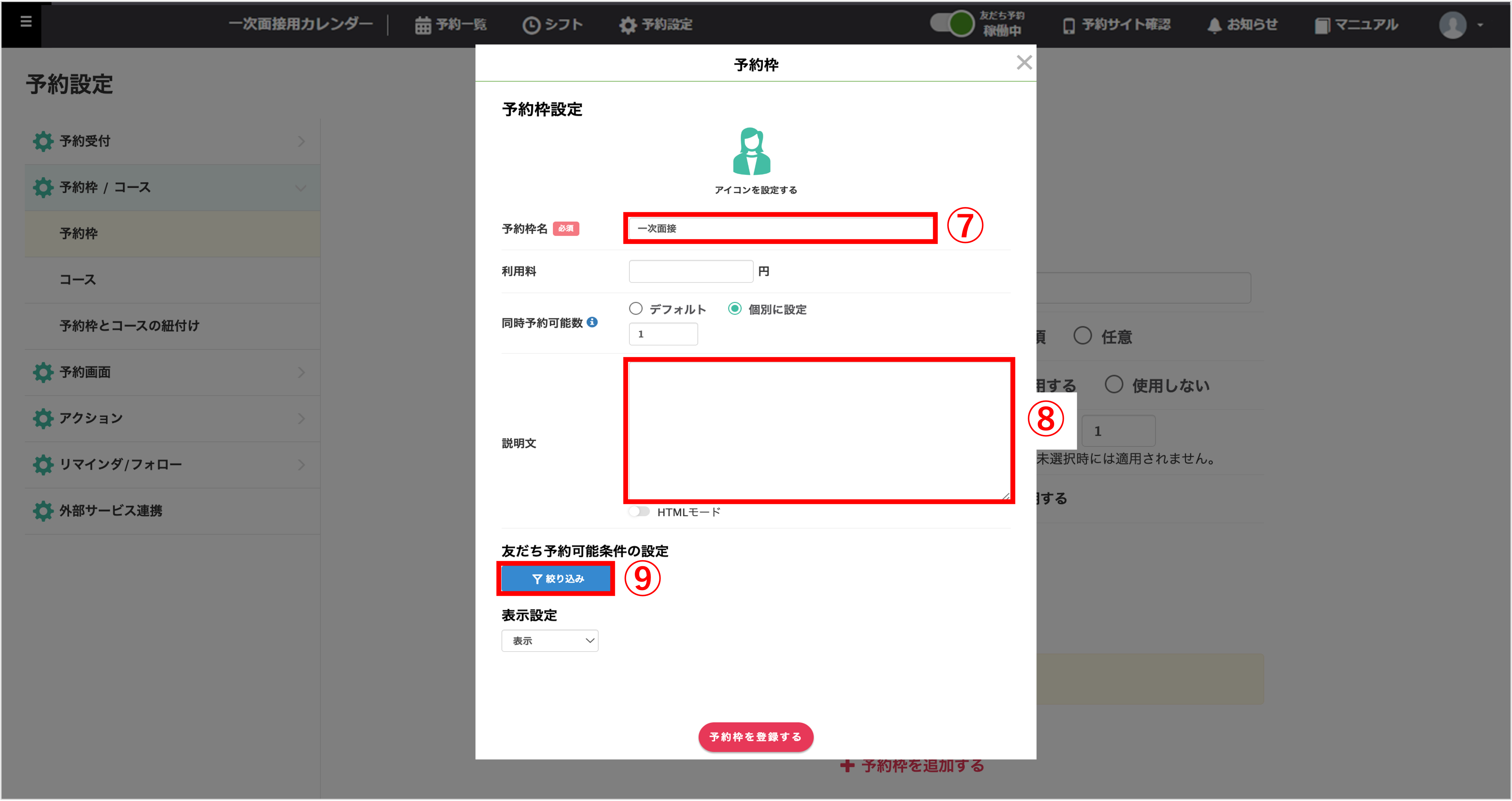
Task: Click the teal woman avatar icon
Action: pos(751,151)
